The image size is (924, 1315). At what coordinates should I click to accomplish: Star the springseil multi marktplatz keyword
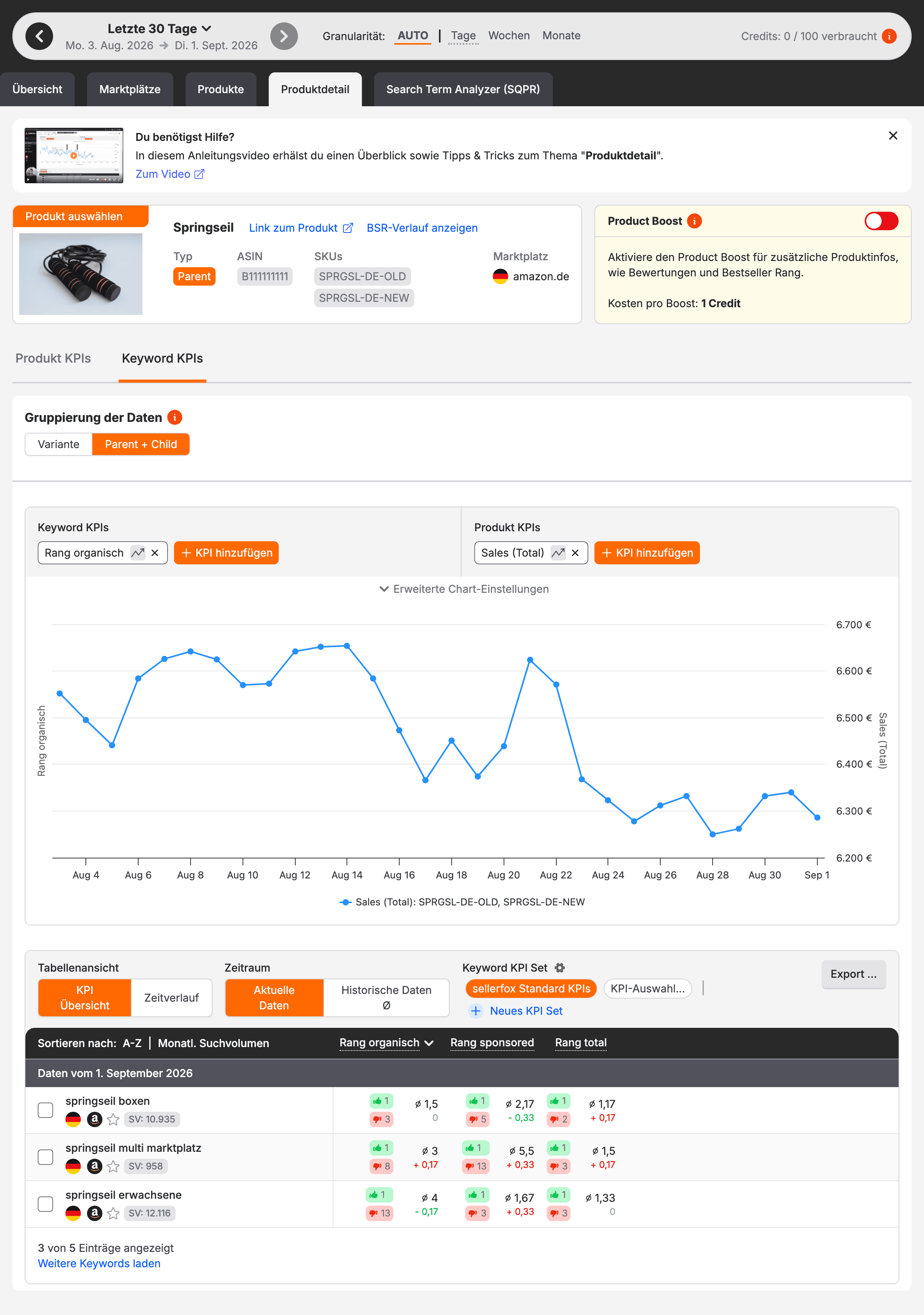click(x=114, y=1166)
